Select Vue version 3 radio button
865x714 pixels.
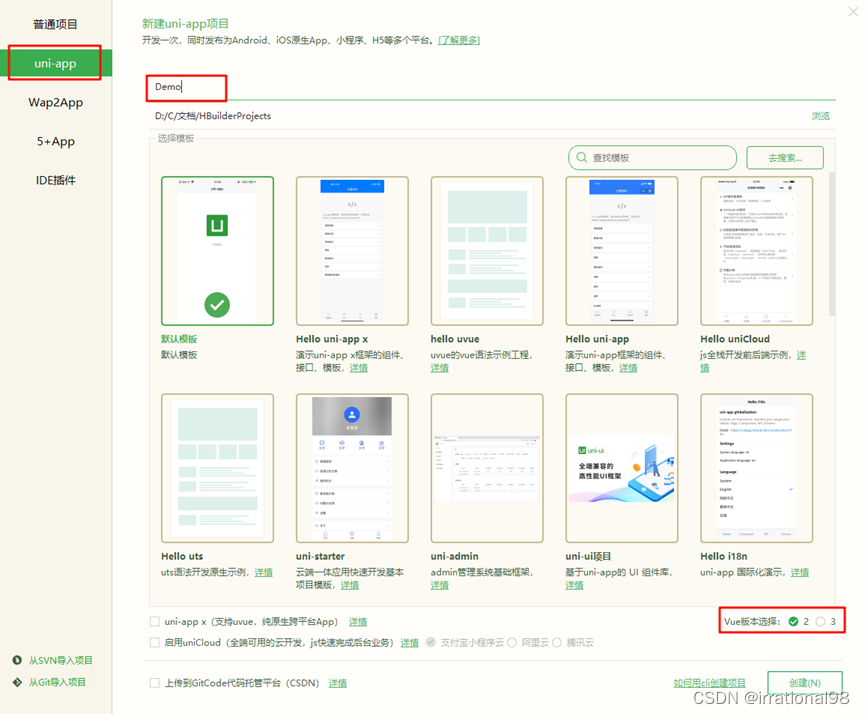pos(820,621)
